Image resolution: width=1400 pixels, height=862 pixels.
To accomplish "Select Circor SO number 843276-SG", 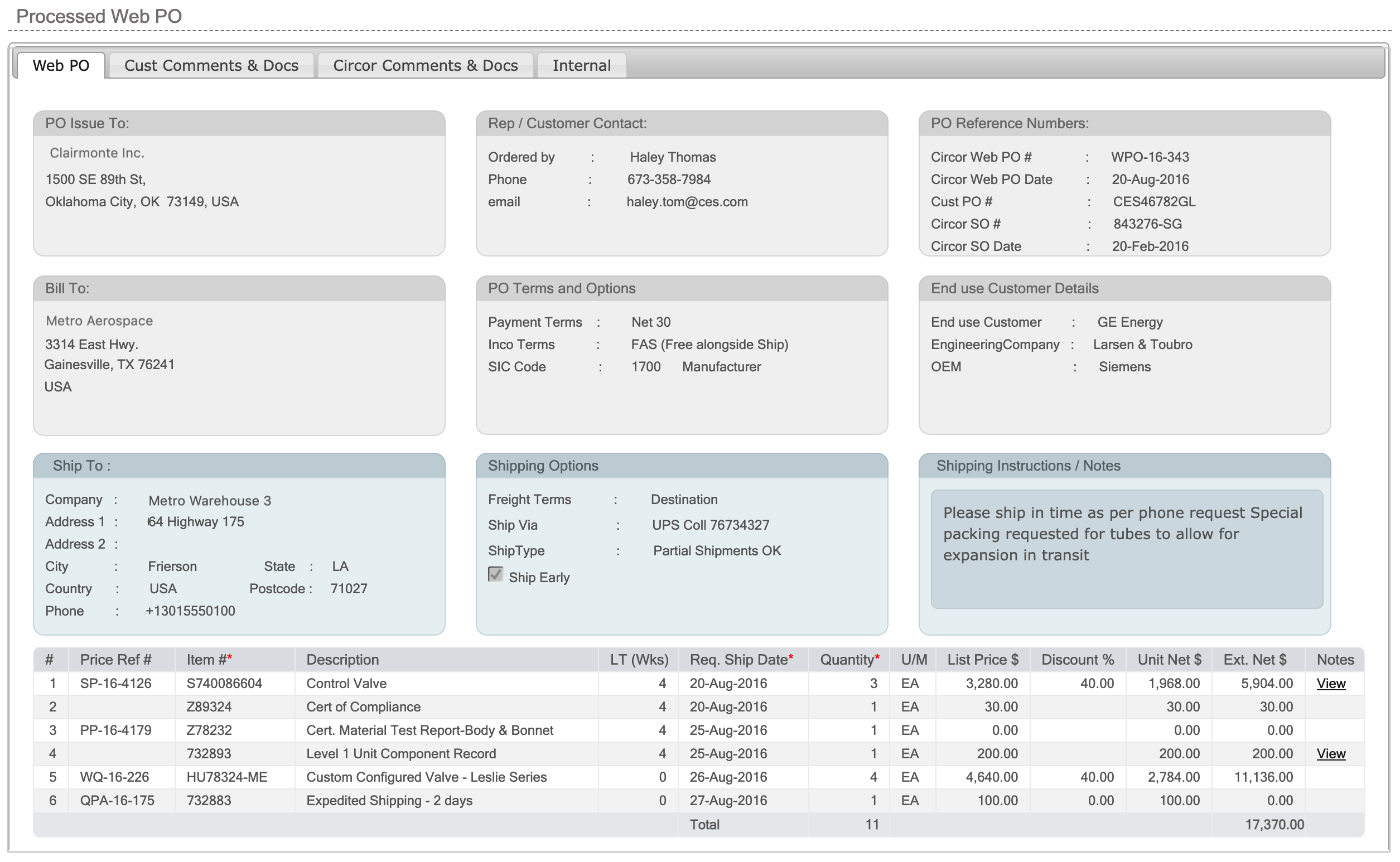I will tap(1147, 224).
